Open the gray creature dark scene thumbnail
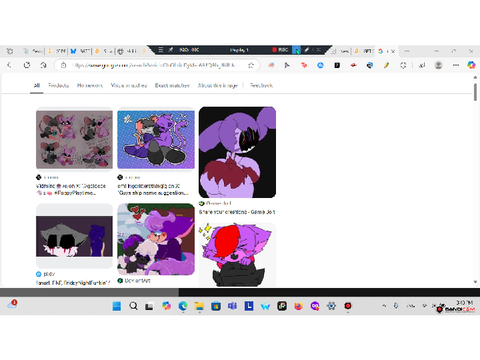The height and width of the screenshot is (360, 480). [x=74, y=236]
